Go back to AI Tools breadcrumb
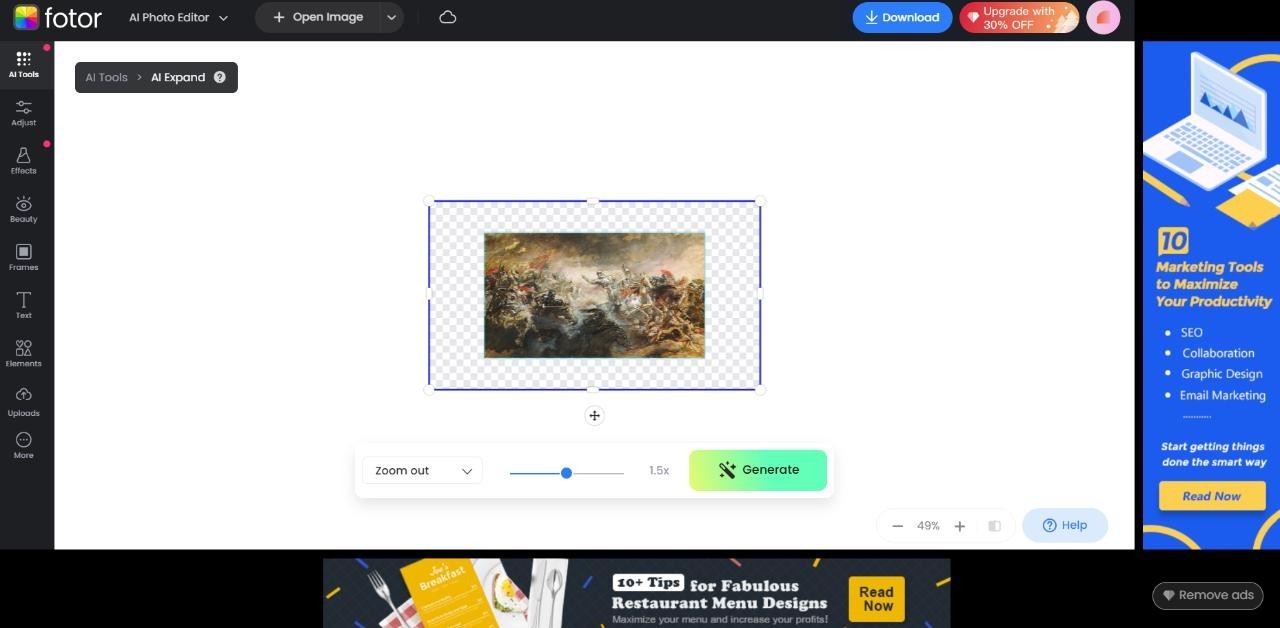This screenshot has height=628, width=1280. [106, 77]
